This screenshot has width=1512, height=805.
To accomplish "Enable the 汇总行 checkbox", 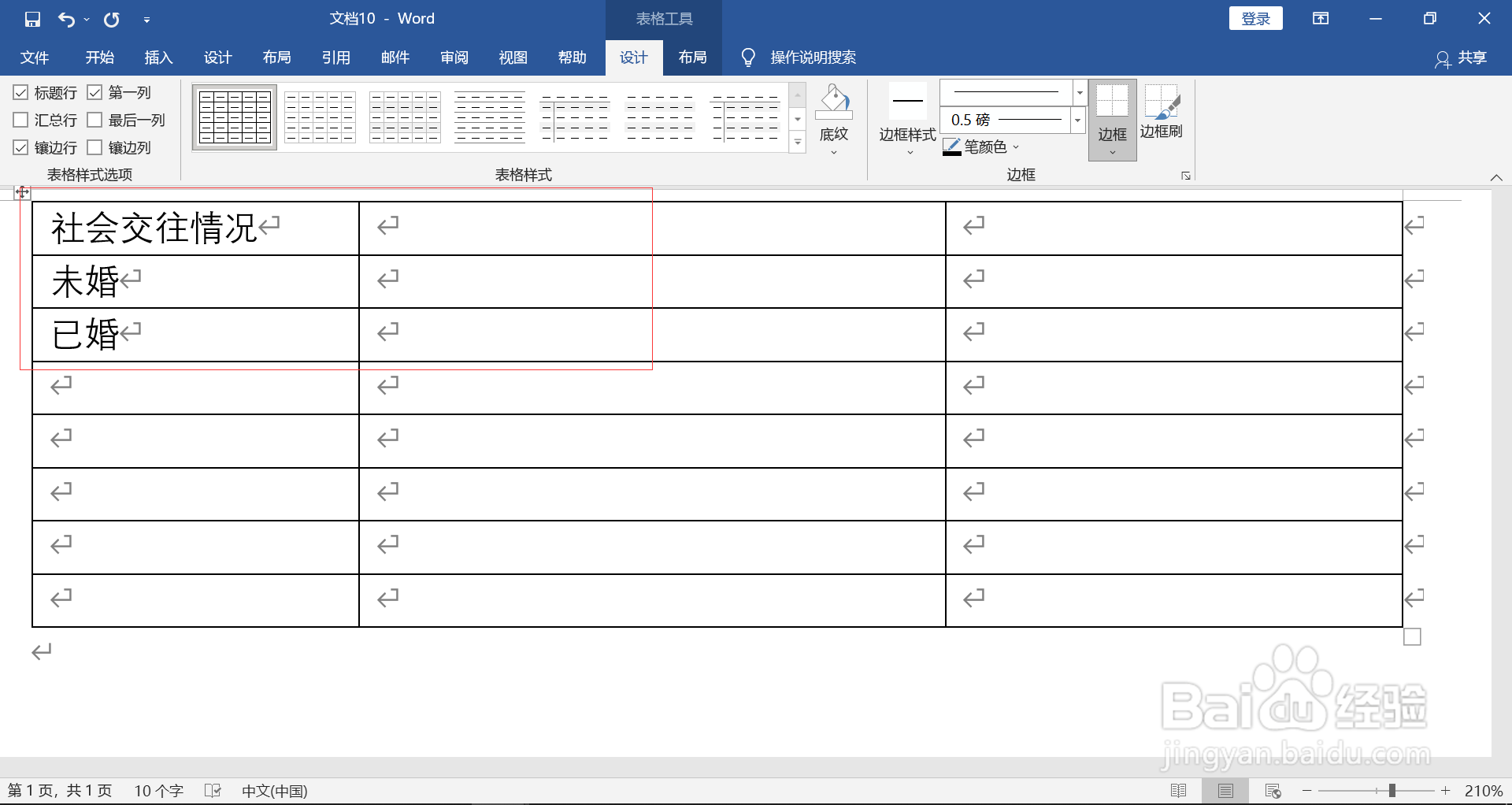I will (20, 120).
